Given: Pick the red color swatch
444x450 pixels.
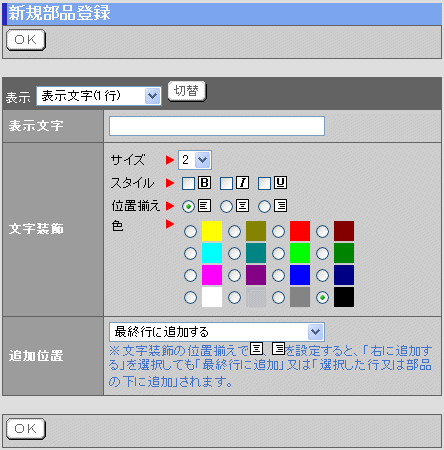Looking at the screenshot, I should click(300, 231).
